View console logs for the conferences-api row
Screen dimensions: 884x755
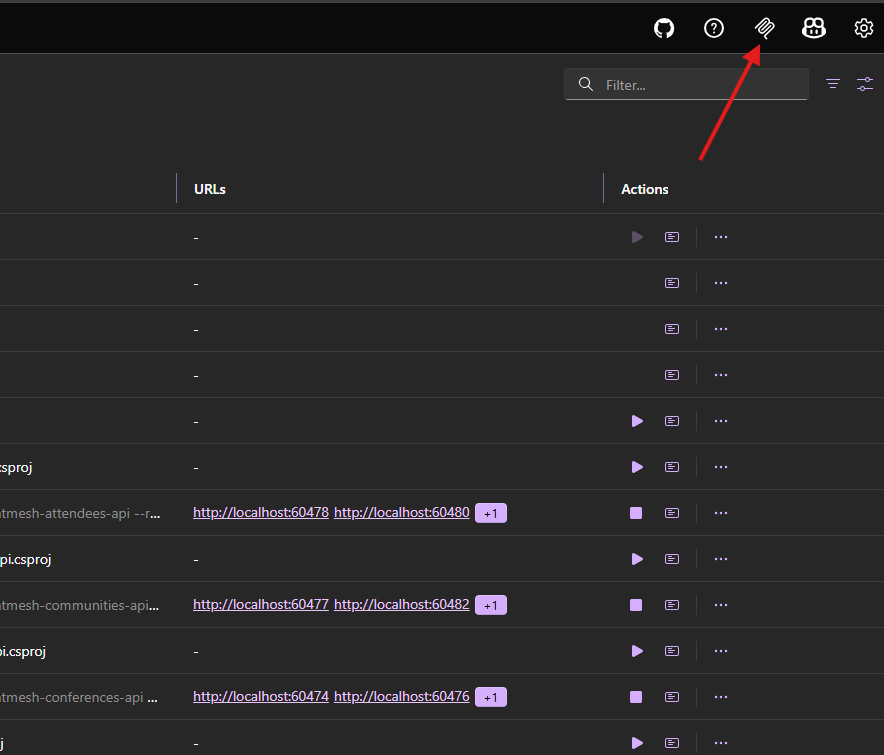pyautogui.click(x=672, y=697)
